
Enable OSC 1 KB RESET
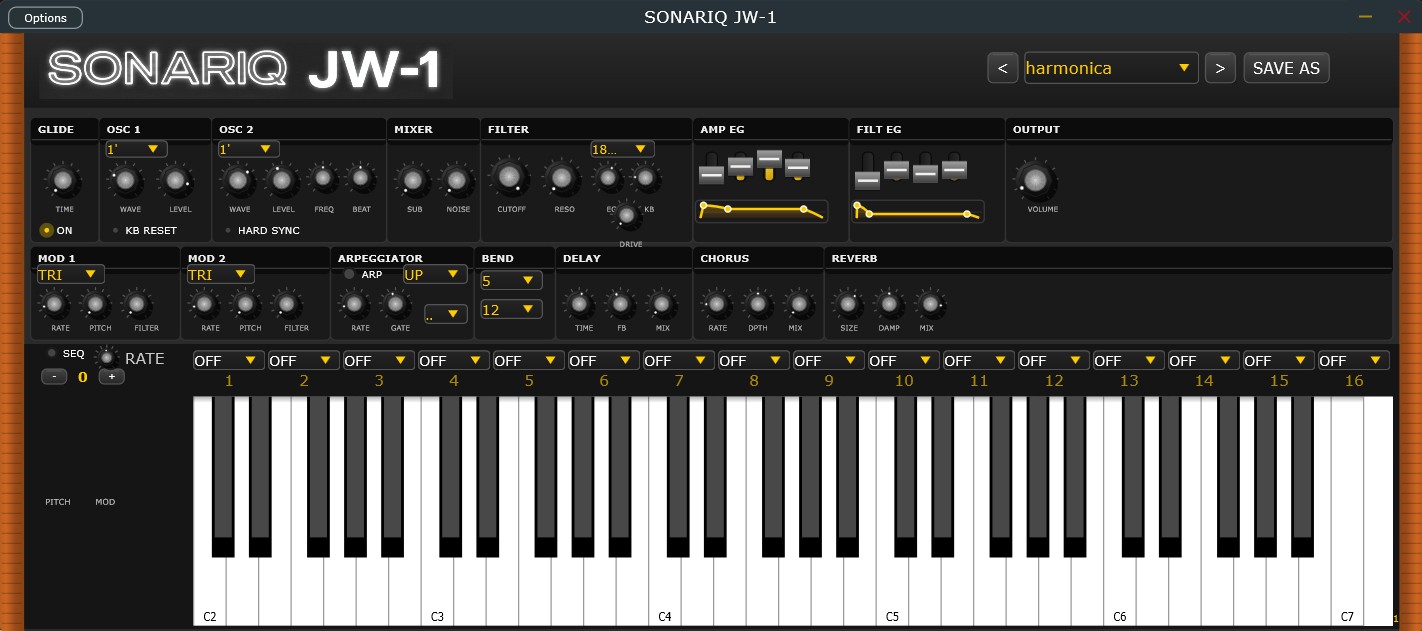115,230
